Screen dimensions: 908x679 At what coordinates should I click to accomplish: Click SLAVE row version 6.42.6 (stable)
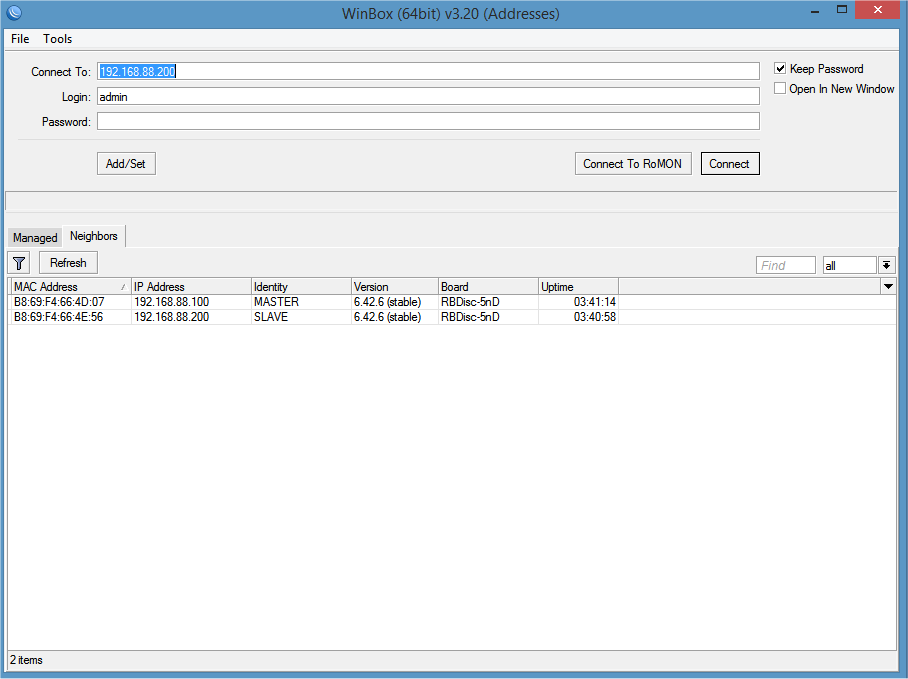[387, 317]
